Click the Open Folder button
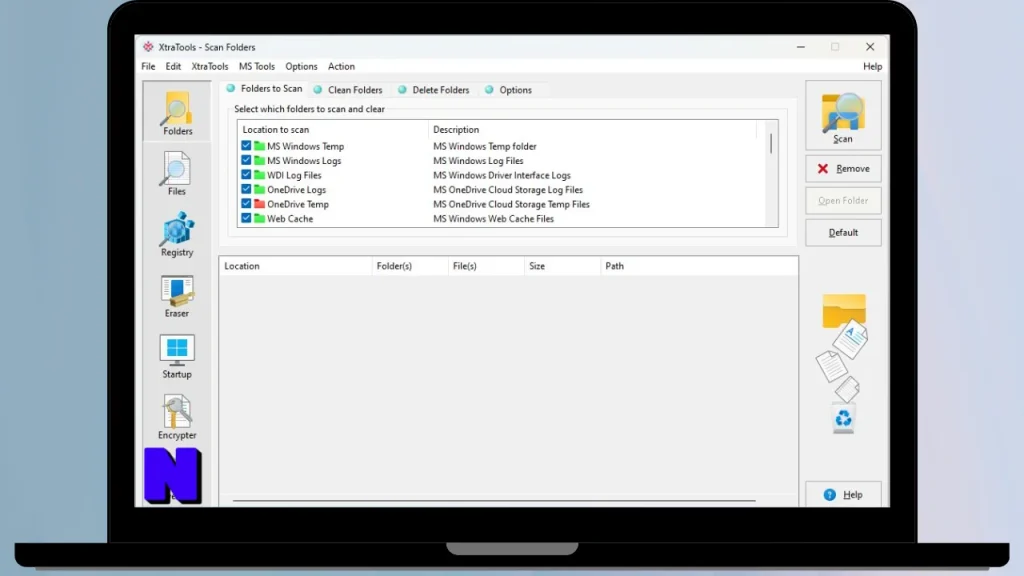This screenshot has width=1024, height=576. tap(843, 200)
